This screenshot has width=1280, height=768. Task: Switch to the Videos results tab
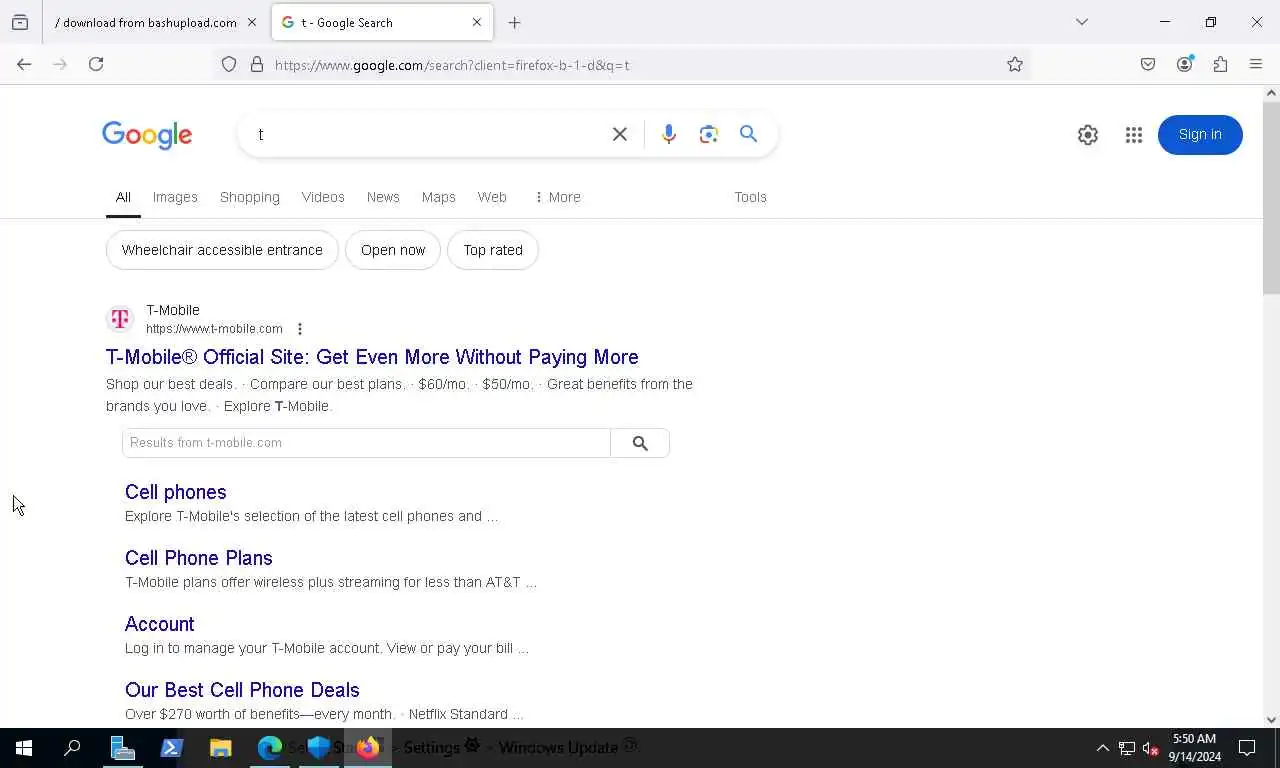(323, 197)
